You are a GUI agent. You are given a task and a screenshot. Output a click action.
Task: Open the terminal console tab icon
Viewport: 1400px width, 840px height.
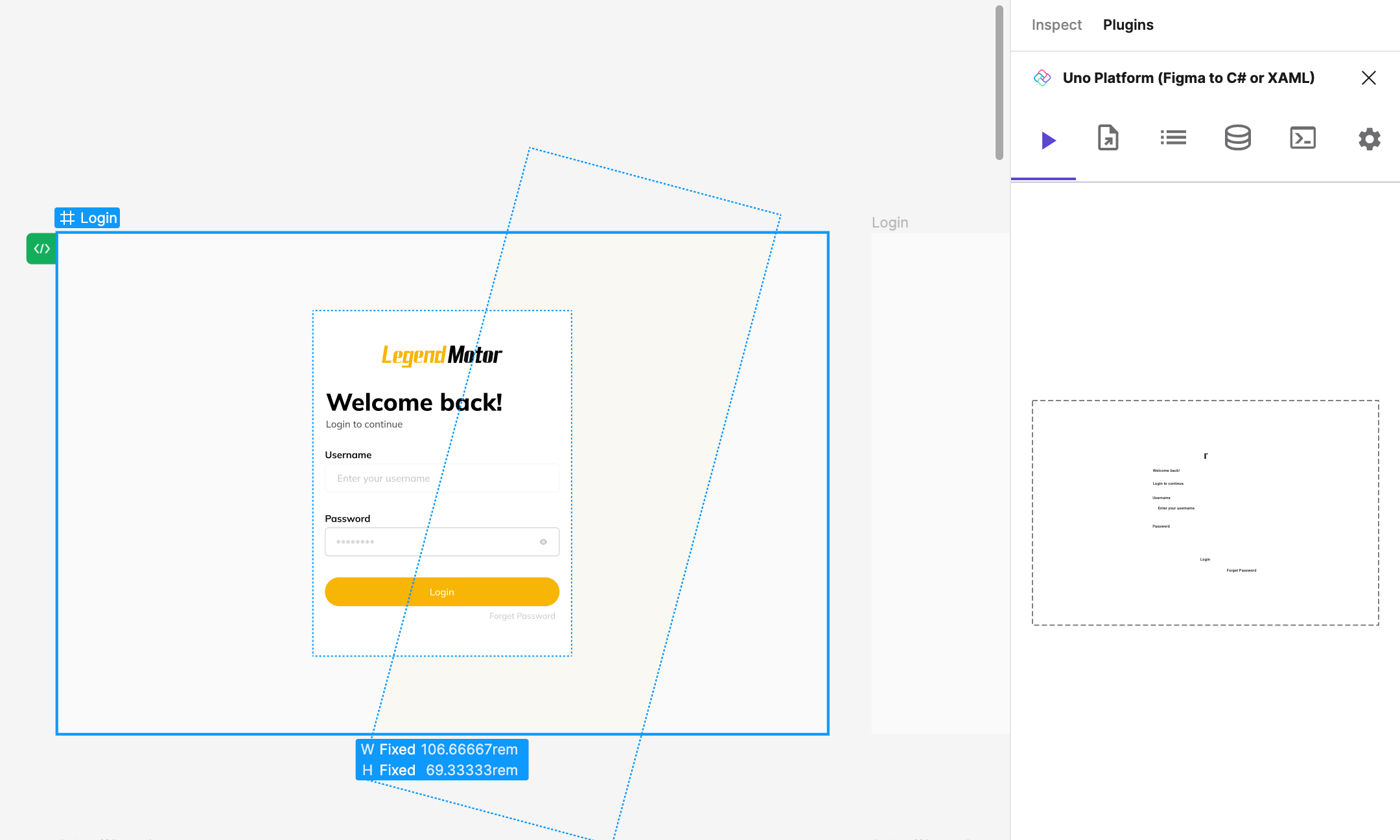[x=1303, y=137]
